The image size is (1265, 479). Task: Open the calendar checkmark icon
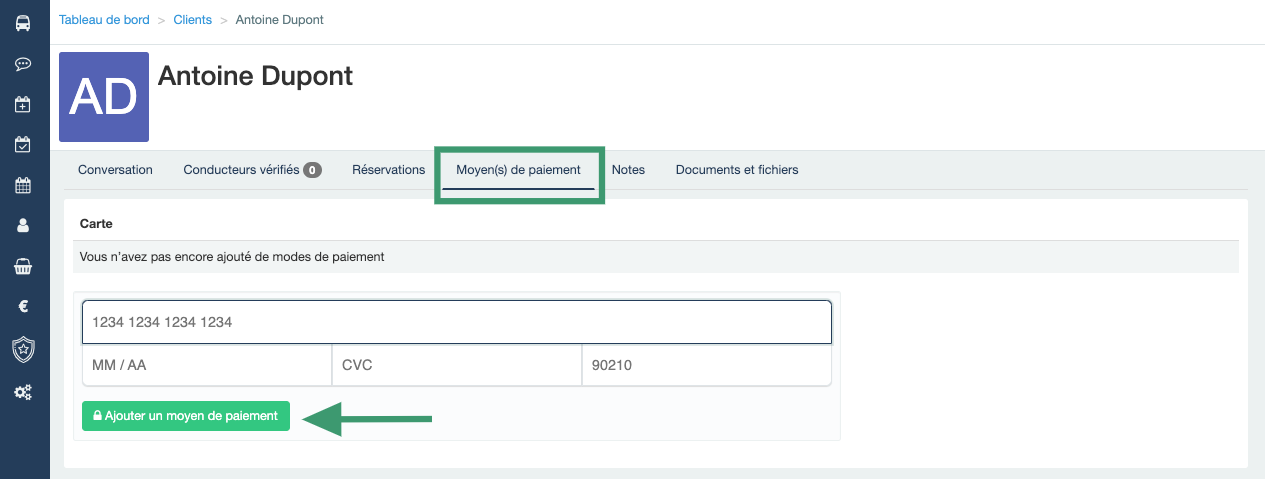pyautogui.click(x=23, y=145)
